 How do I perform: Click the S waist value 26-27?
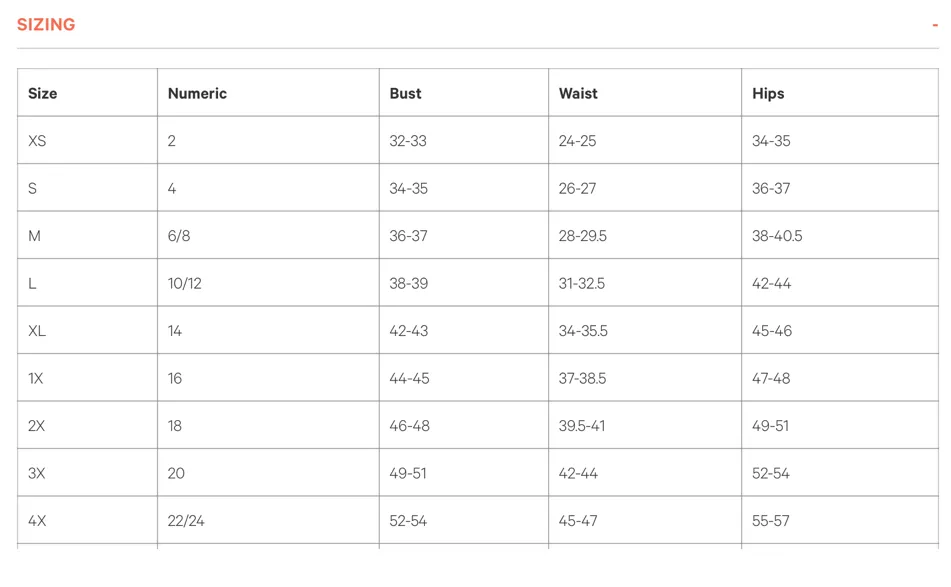pos(577,189)
